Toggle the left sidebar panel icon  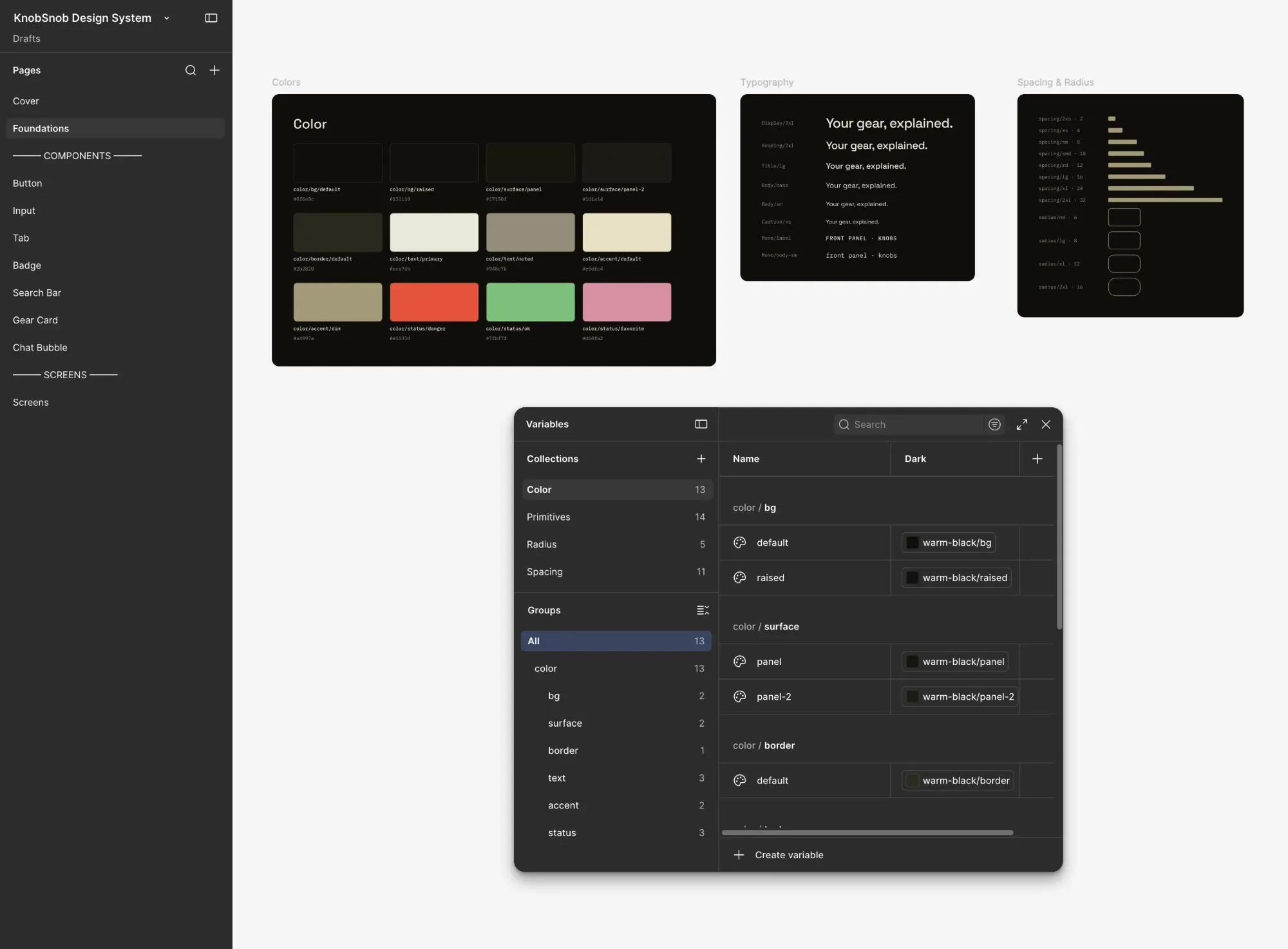click(x=211, y=18)
